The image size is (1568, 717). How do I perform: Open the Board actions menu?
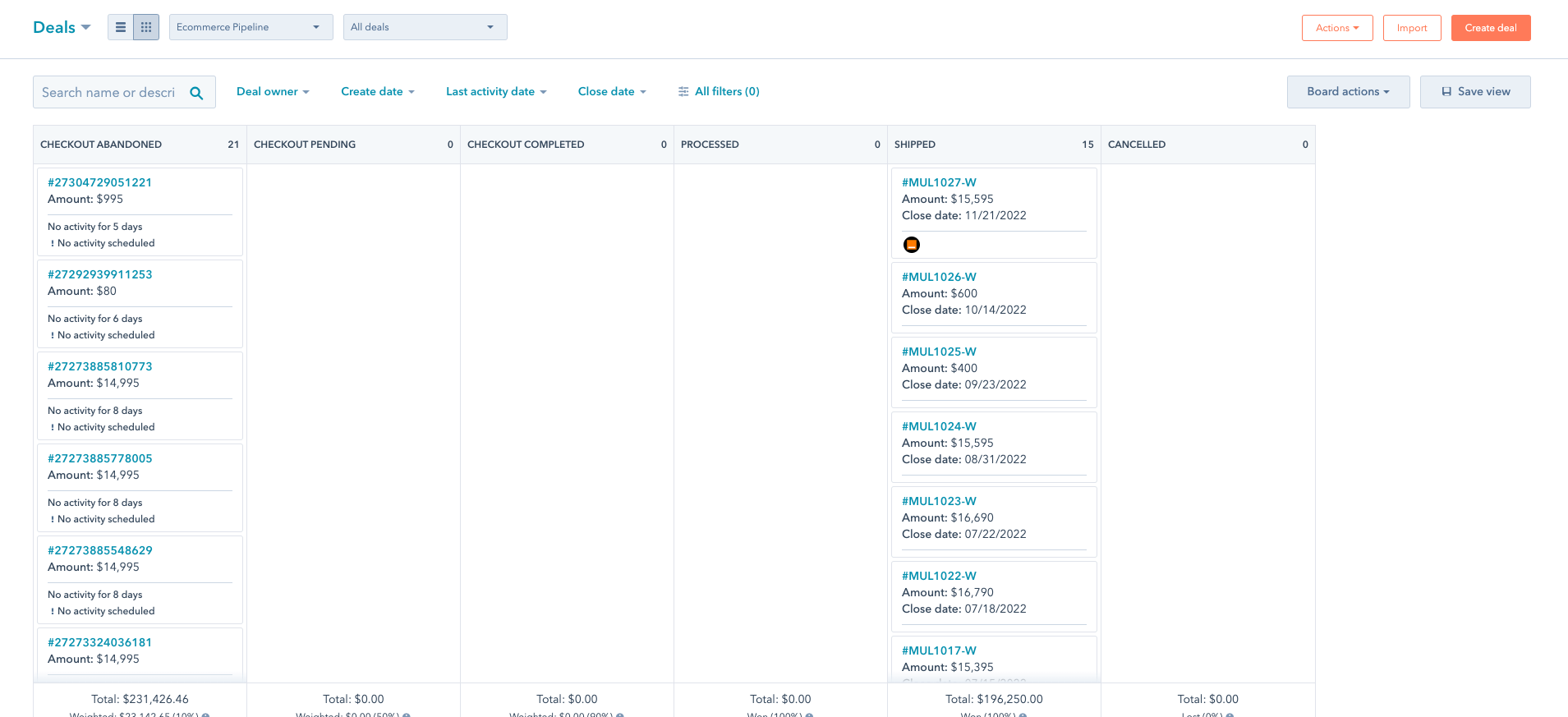[1348, 91]
